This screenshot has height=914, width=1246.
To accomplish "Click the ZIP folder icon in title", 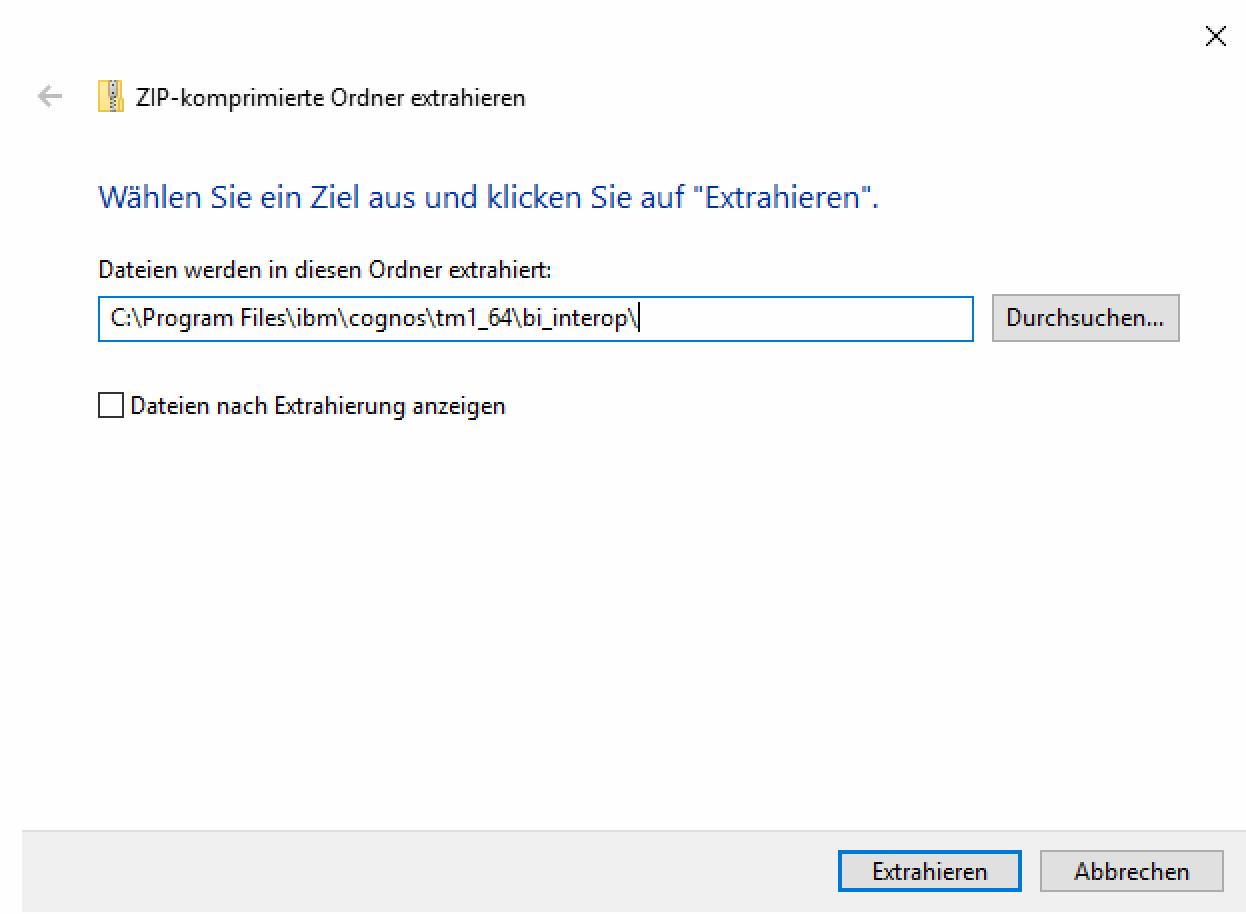I will (x=109, y=97).
